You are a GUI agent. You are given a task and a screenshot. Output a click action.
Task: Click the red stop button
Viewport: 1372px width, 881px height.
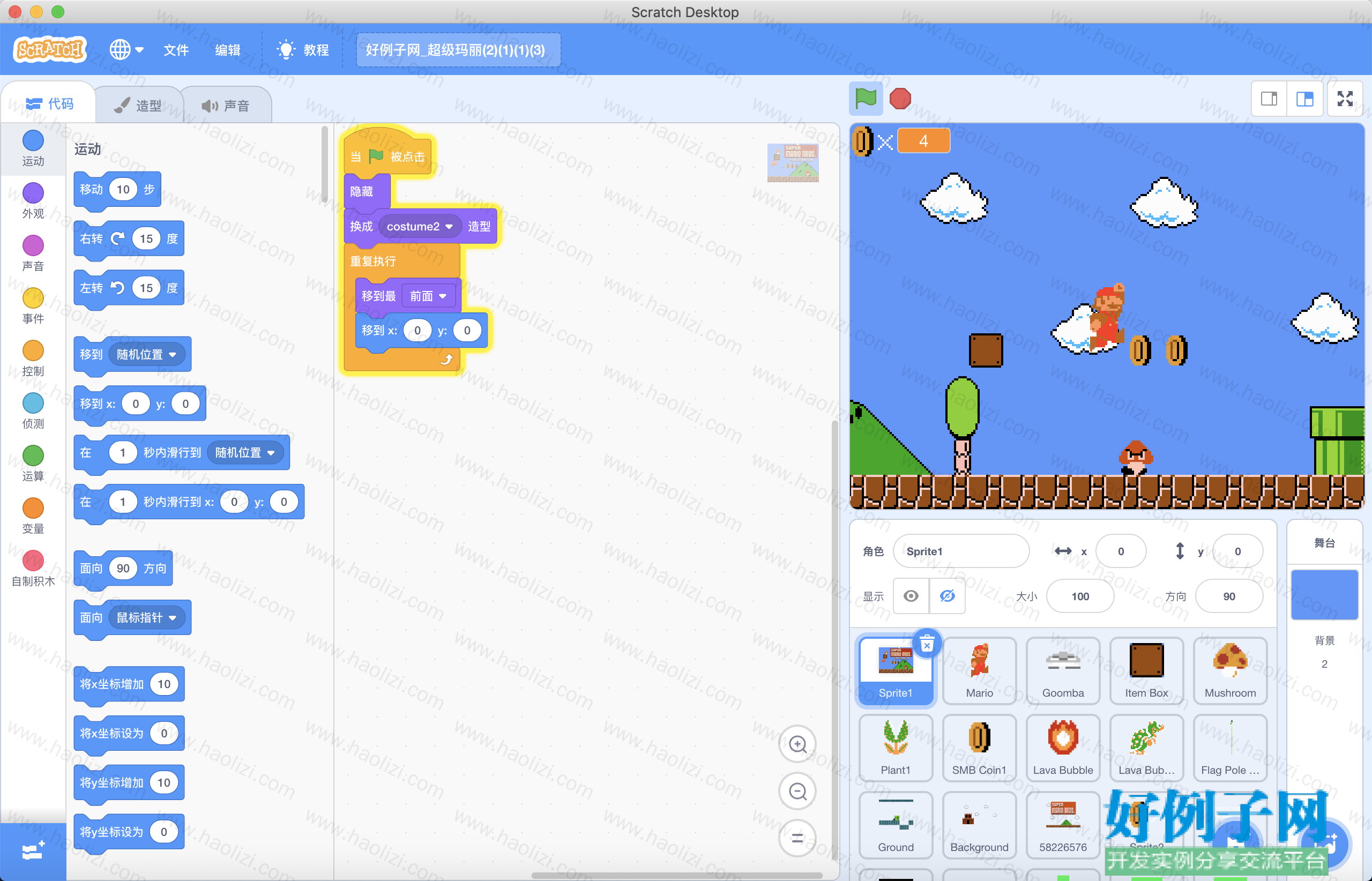[900, 99]
